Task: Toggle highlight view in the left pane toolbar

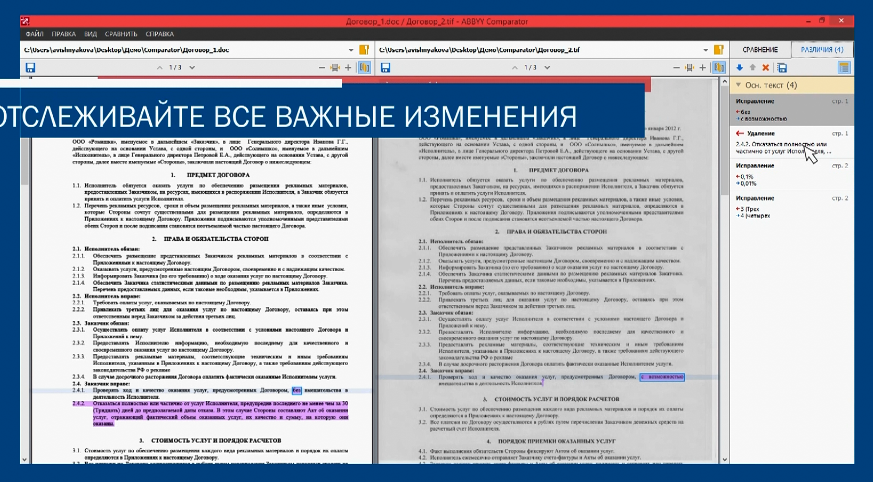Action: click(364, 67)
